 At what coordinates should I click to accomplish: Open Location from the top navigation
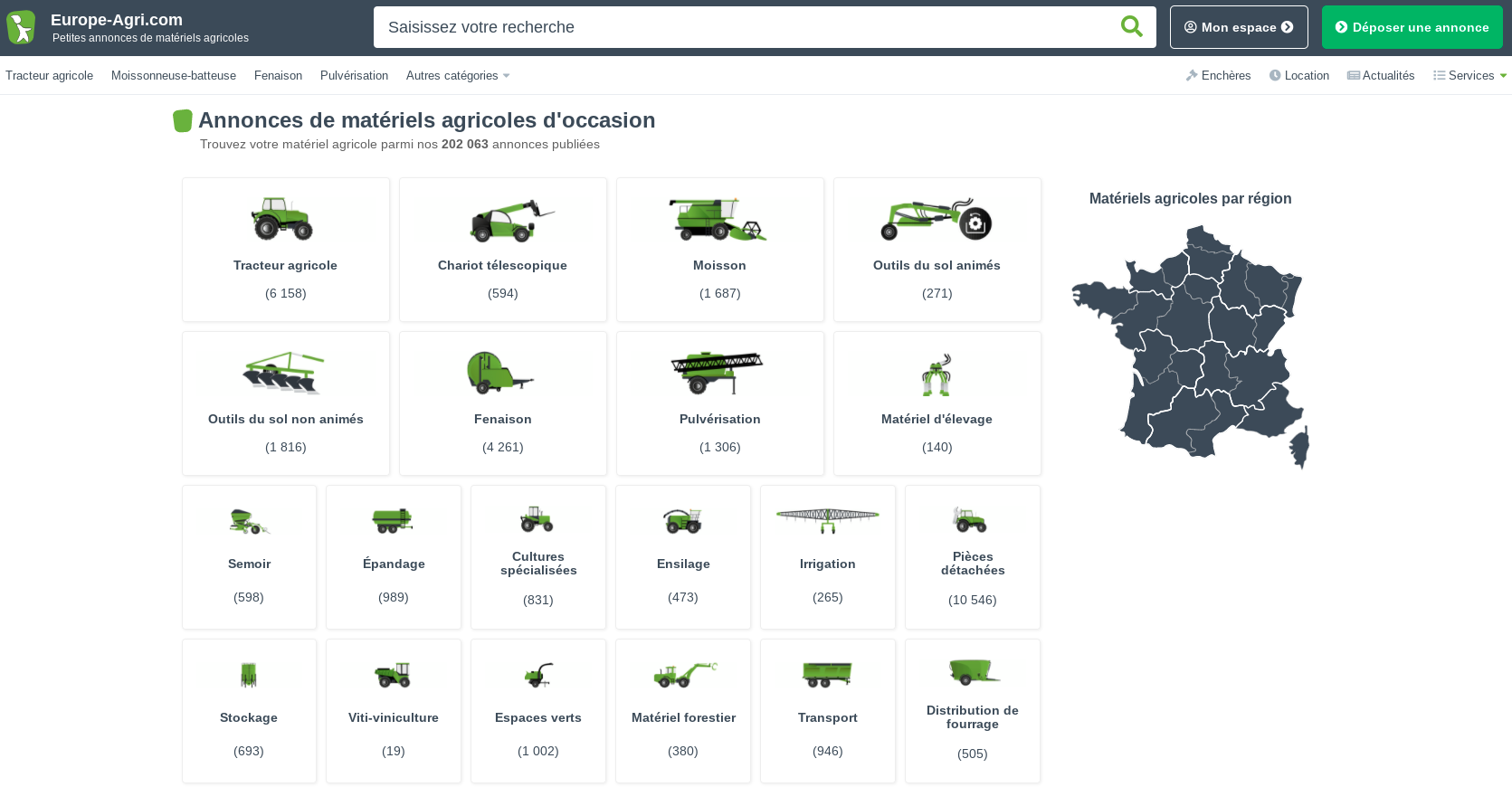coord(1299,76)
